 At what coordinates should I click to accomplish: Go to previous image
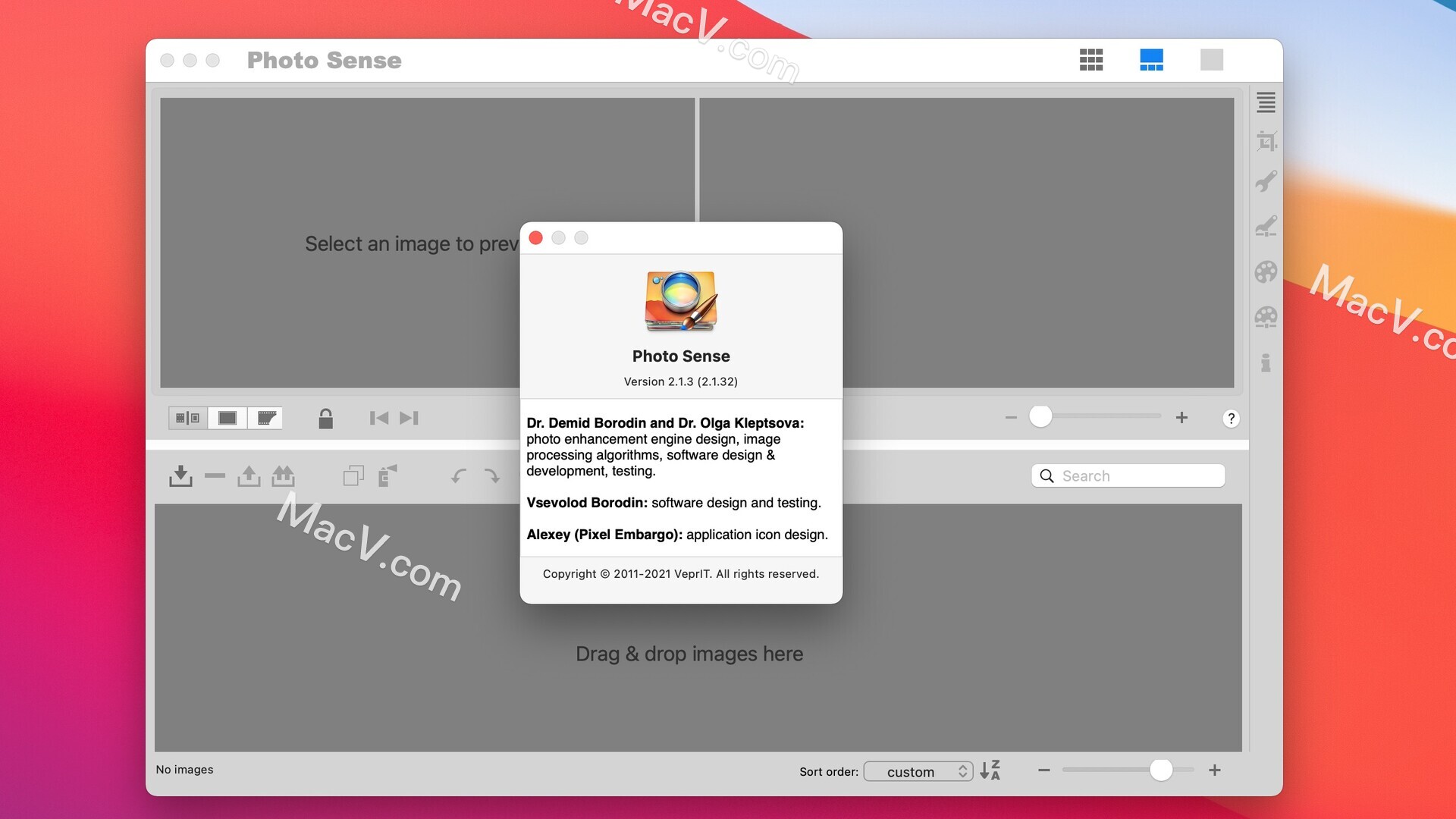click(x=379, y=418)
